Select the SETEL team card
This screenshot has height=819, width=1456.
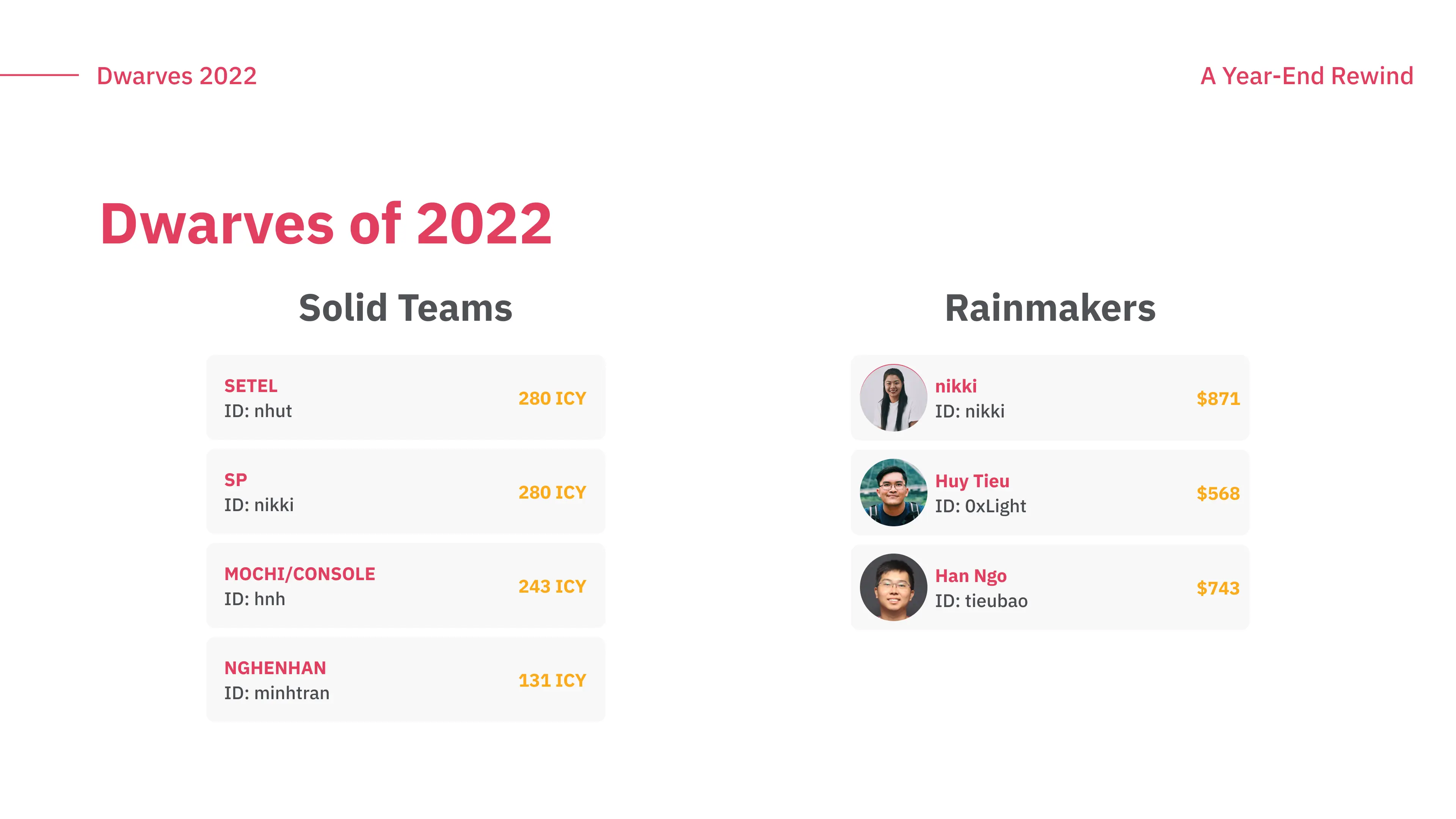406,397
